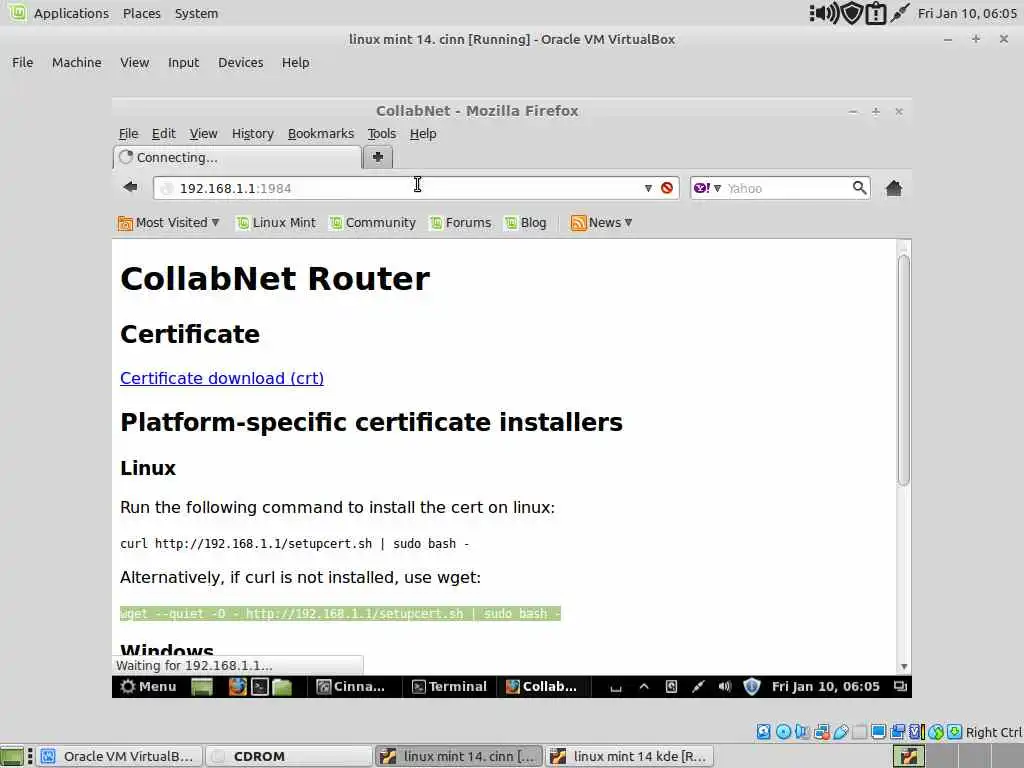
Task: Click VirtualBox network adapters status icon
Action: [822, 731]
